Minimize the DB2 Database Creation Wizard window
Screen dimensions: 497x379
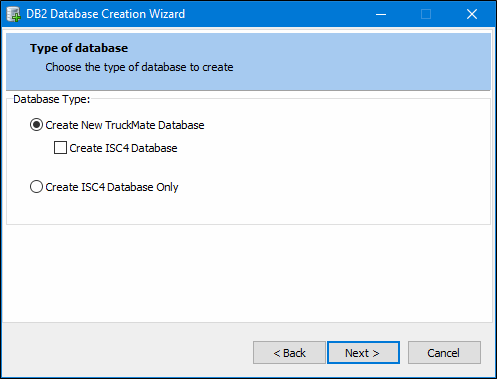coord(381,14)
